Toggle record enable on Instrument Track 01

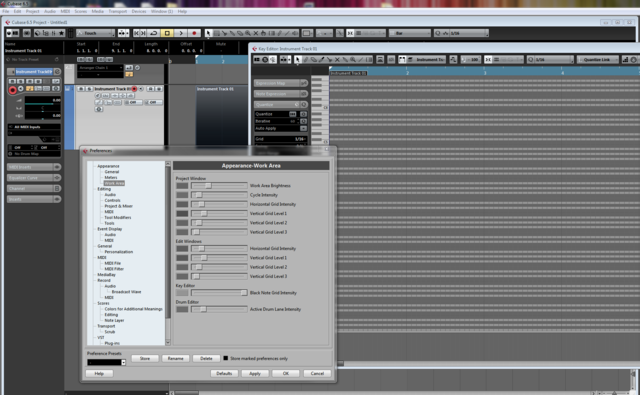click(134, 89)
